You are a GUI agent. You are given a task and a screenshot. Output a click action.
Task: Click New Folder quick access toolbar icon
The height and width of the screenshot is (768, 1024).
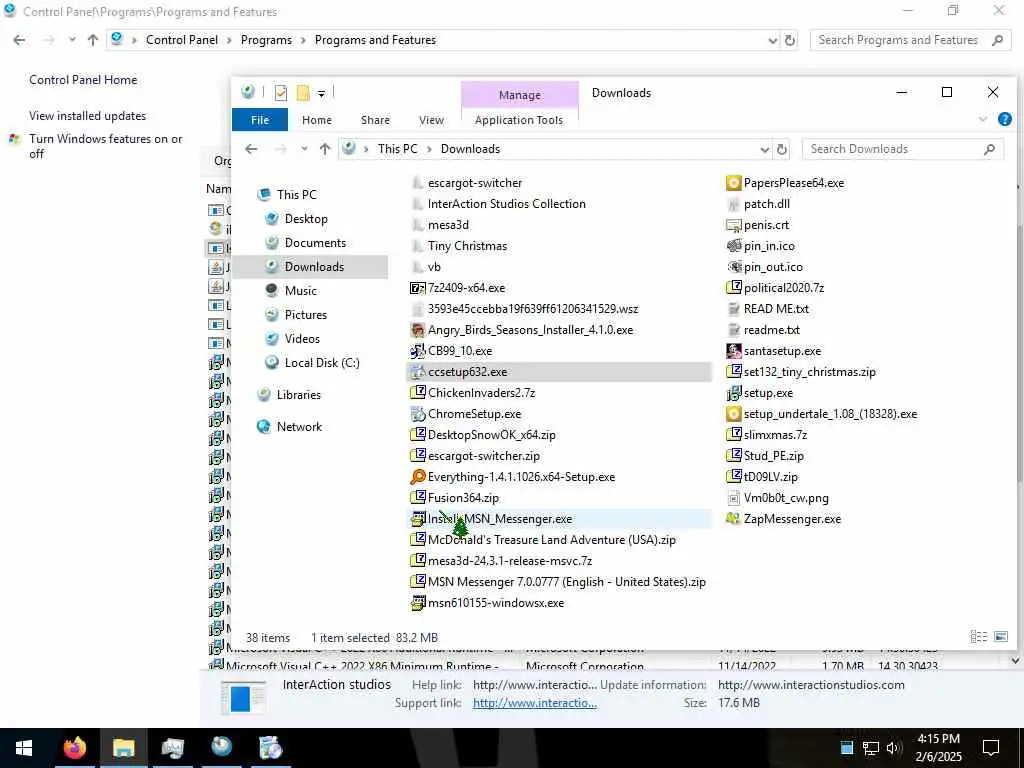coord(303,93)
